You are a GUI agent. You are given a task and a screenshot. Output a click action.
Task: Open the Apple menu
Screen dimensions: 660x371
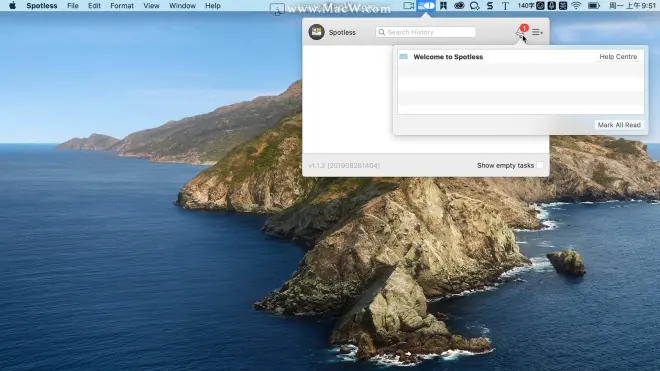point(13,5)
